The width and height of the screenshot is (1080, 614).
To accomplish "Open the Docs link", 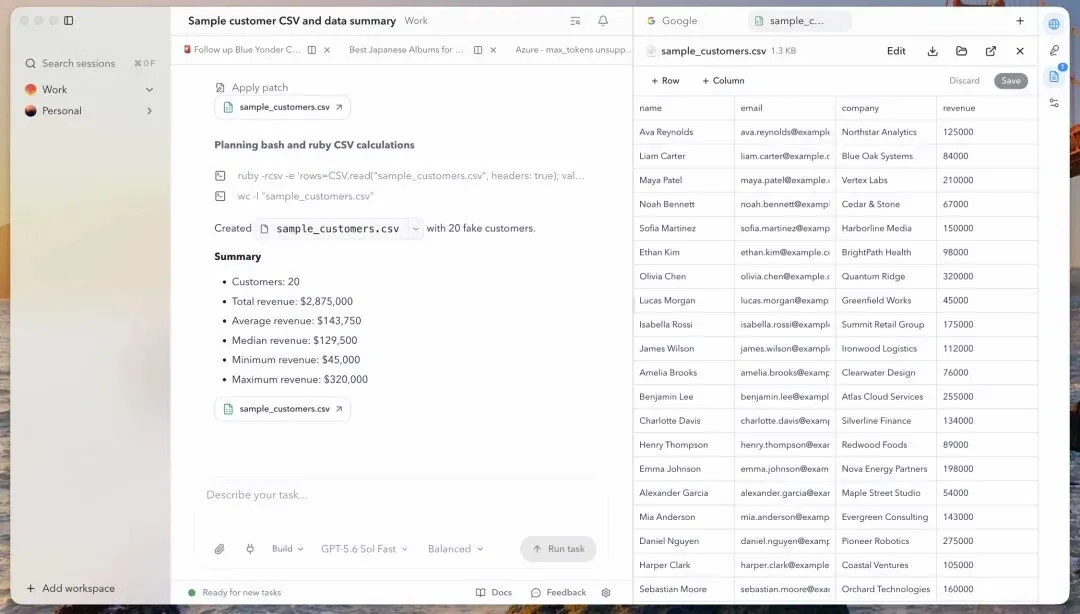I will coord(494,593).
